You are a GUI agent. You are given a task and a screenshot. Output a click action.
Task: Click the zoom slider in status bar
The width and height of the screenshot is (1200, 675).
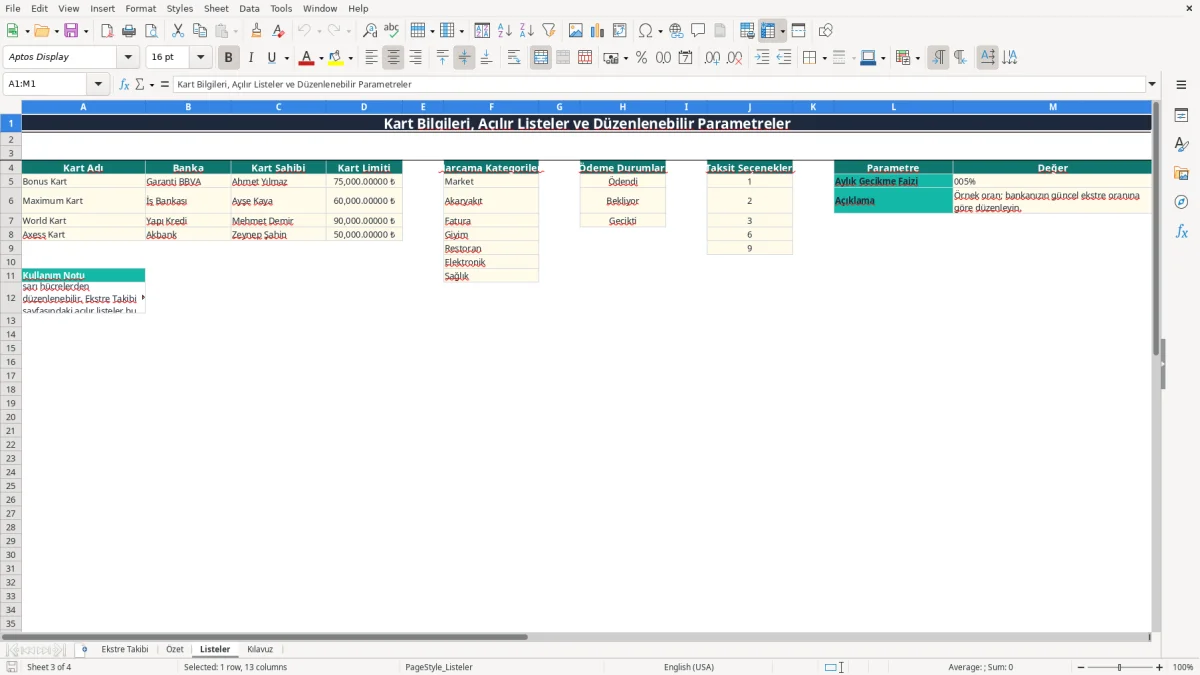point(1120,667)
